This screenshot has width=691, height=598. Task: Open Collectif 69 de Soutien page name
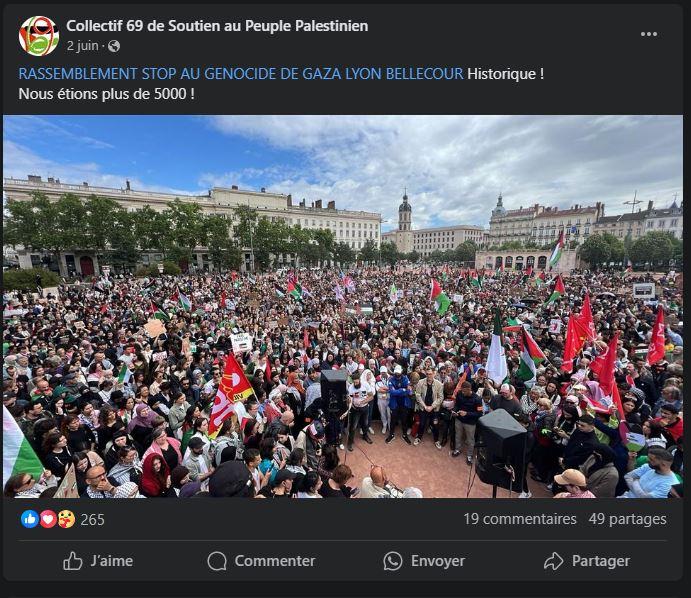pyautogui.click(x=217, y=26)
